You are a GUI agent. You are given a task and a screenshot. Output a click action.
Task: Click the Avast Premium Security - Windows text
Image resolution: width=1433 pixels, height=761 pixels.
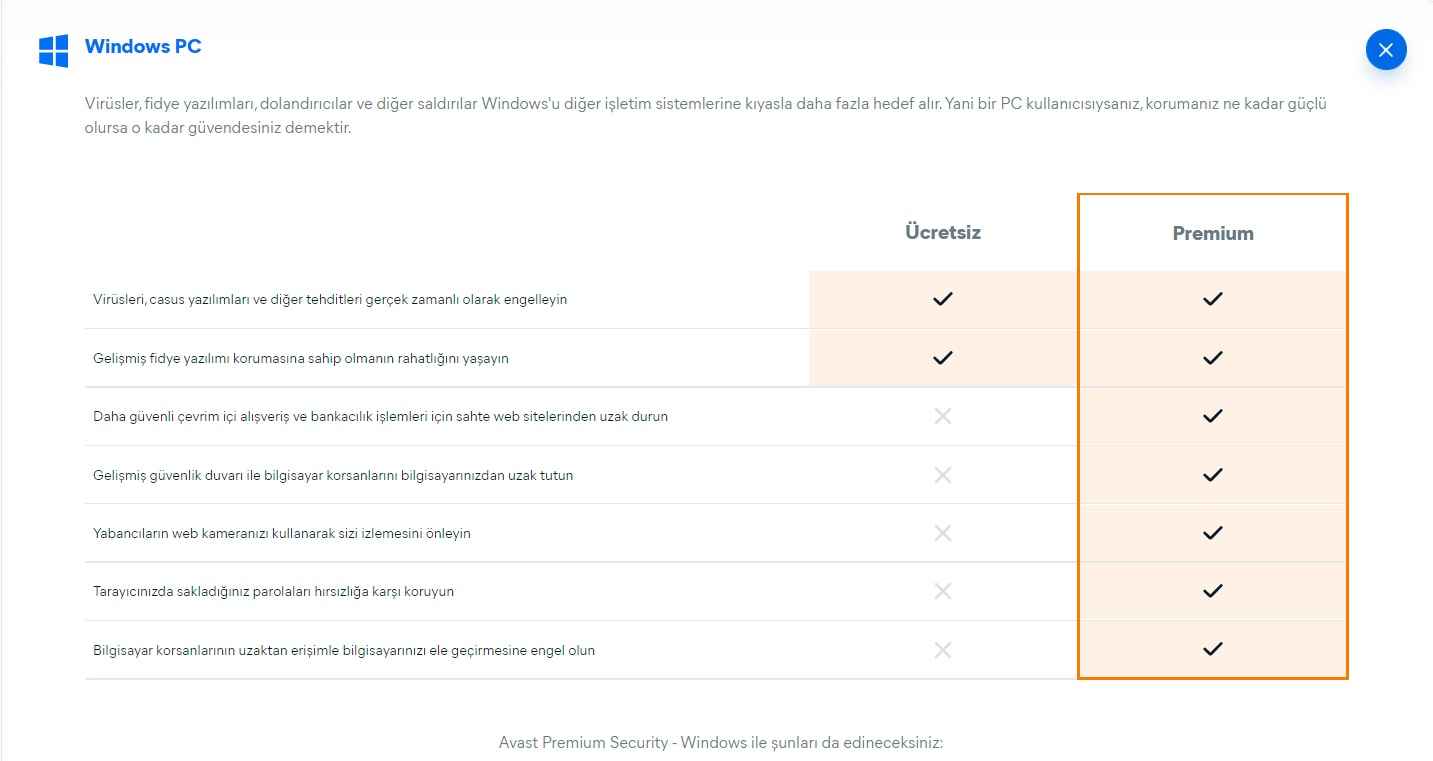[720, 742]
